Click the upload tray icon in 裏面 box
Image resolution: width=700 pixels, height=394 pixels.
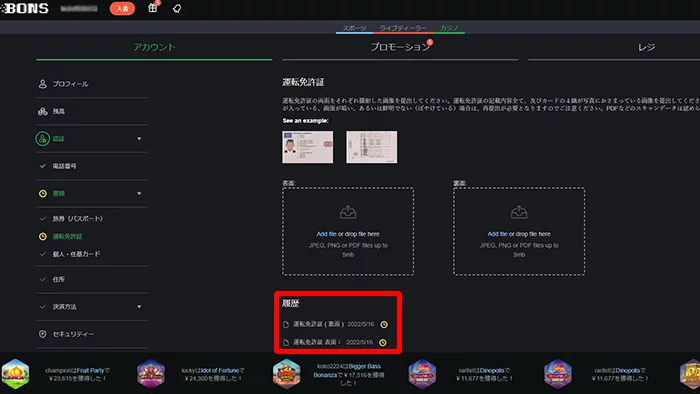point(519,212)
